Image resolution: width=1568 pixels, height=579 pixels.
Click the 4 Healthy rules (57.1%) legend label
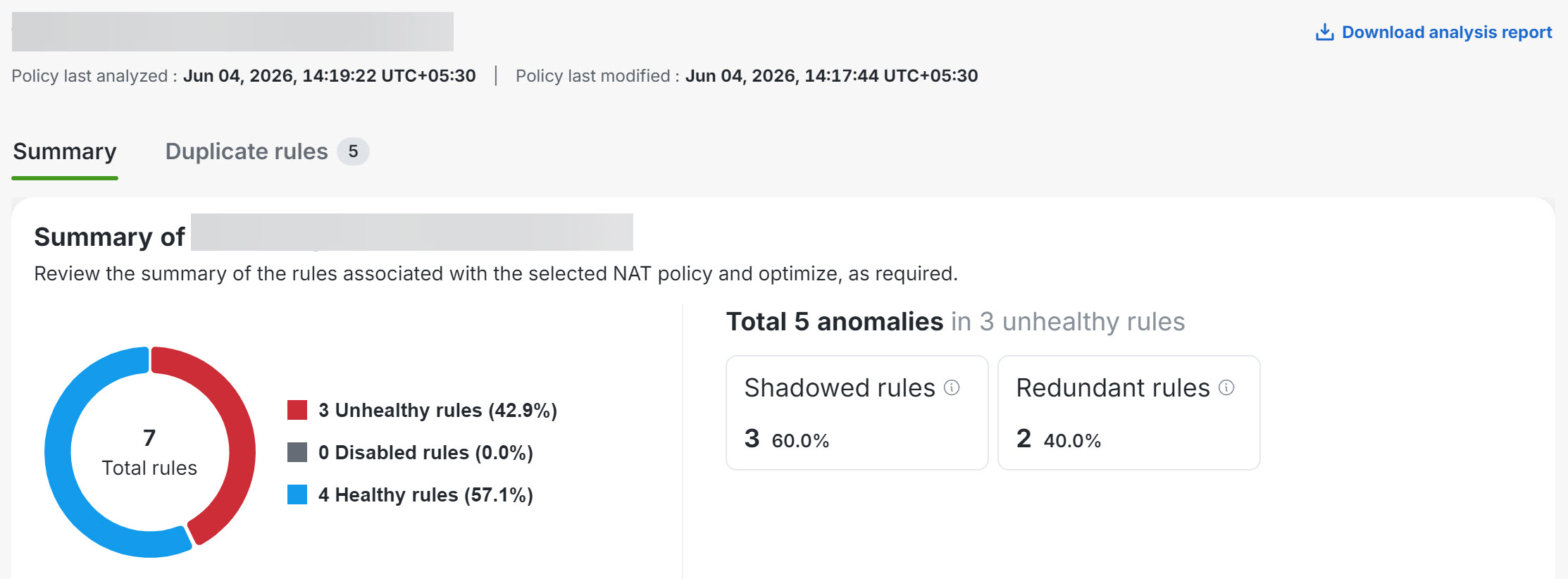point(425,494)
